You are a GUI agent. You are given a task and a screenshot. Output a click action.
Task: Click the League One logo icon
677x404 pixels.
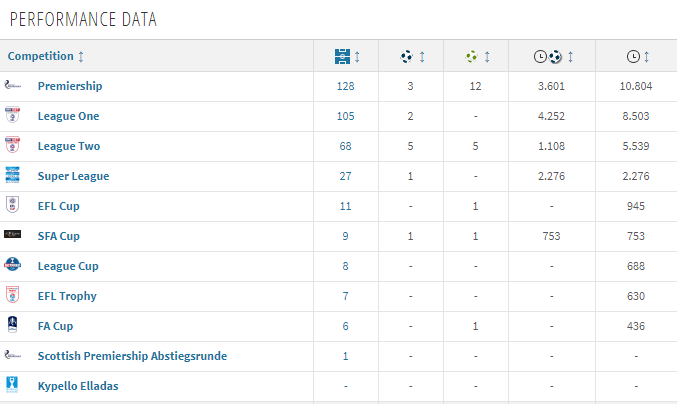tap(13, 116)
